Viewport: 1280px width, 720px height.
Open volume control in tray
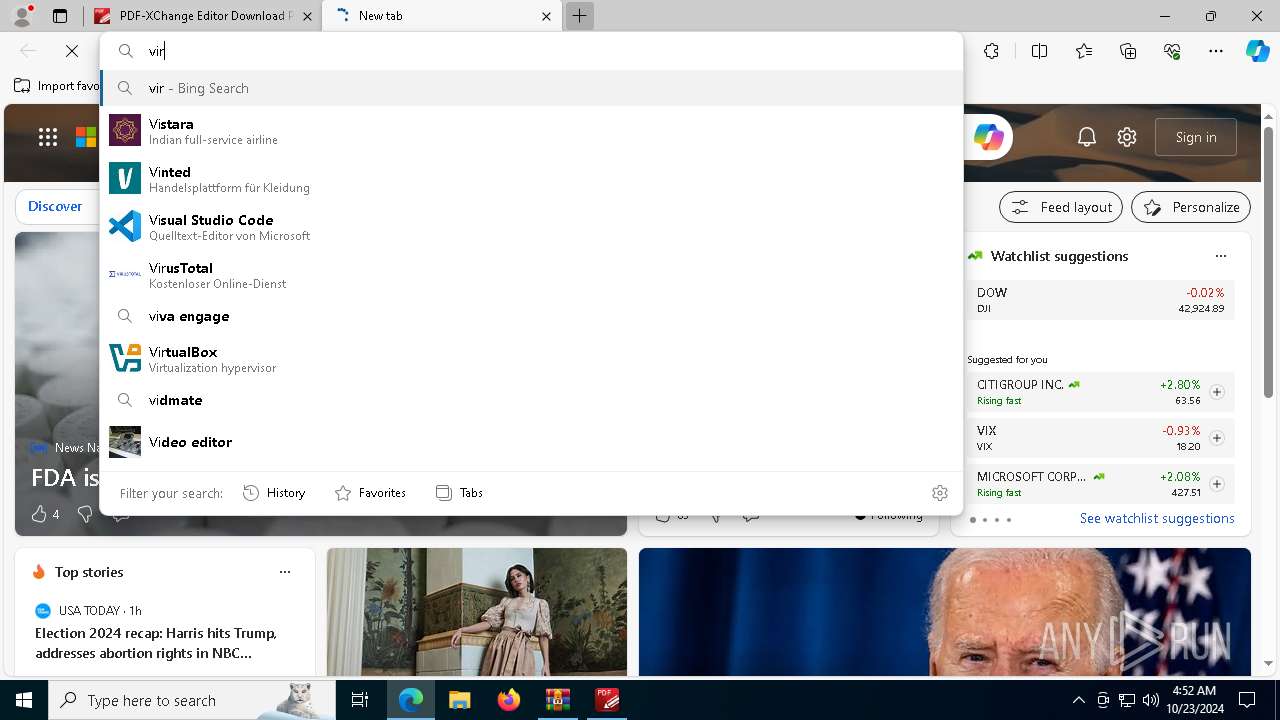(x=1151, y=700)
